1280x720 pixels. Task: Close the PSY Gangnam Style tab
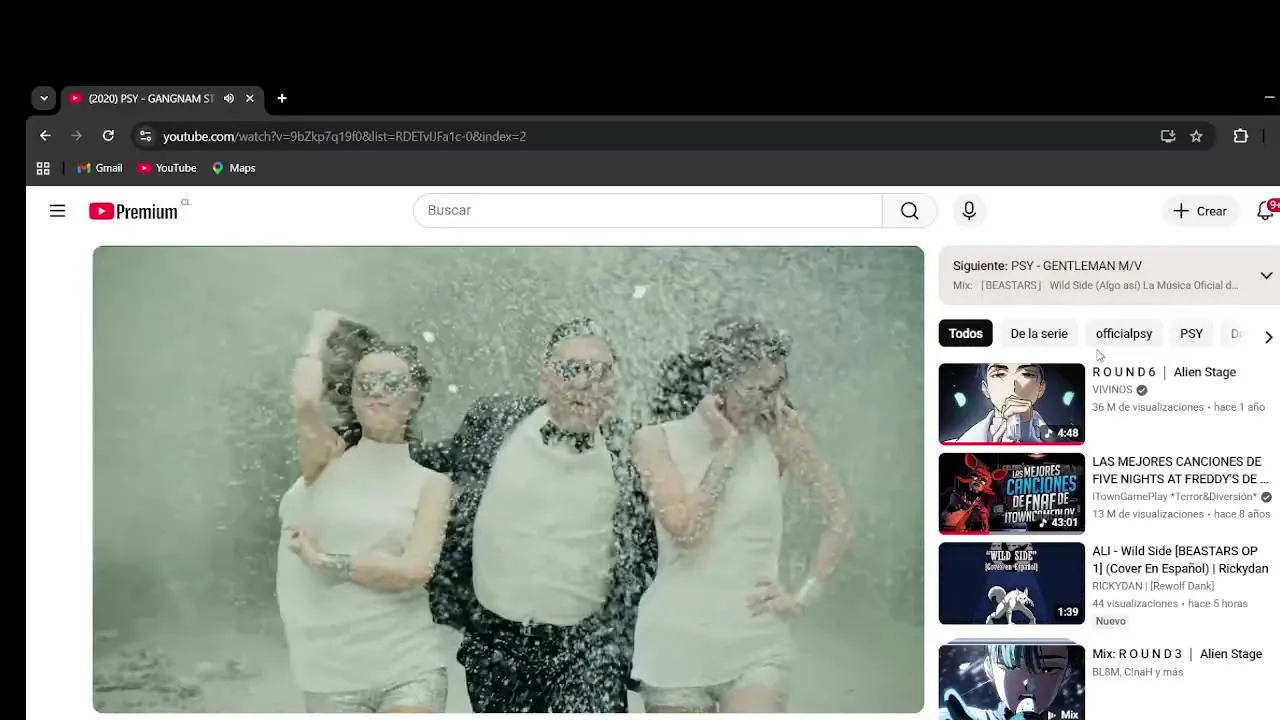(250, 98)
